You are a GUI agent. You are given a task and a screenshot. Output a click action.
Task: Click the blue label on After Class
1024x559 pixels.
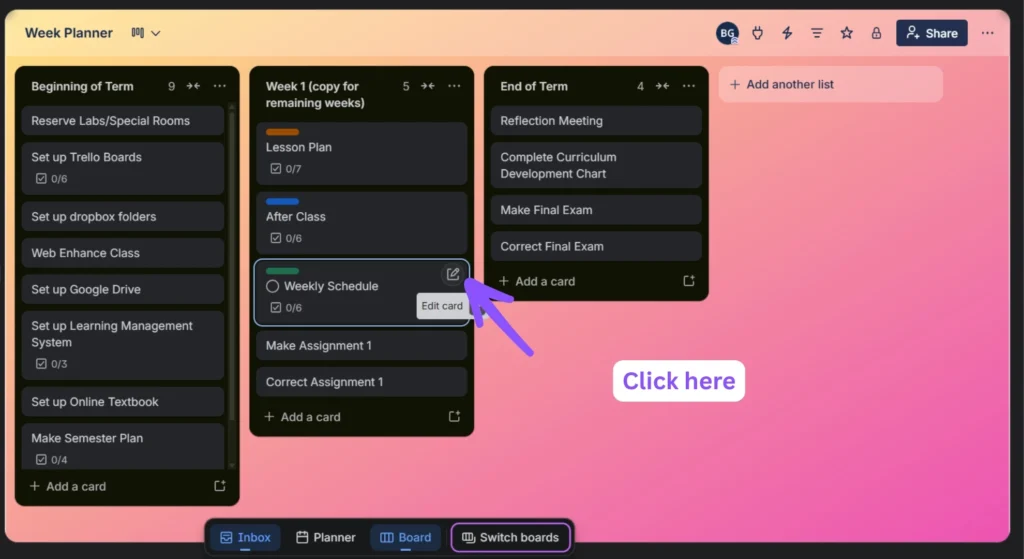click(282, 202)
